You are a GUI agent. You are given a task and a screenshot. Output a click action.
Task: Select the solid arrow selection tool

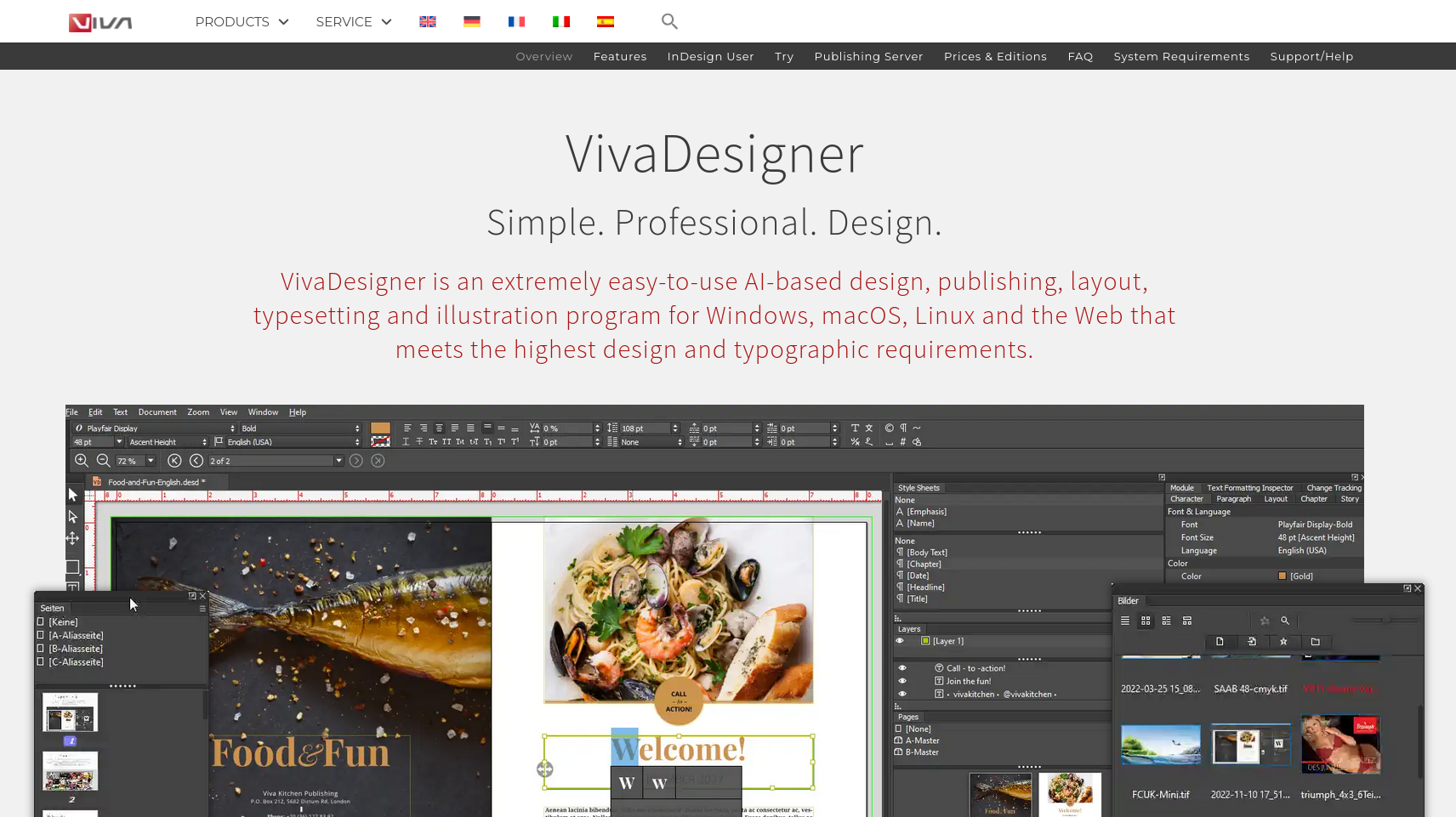click(x=72, y=495)
